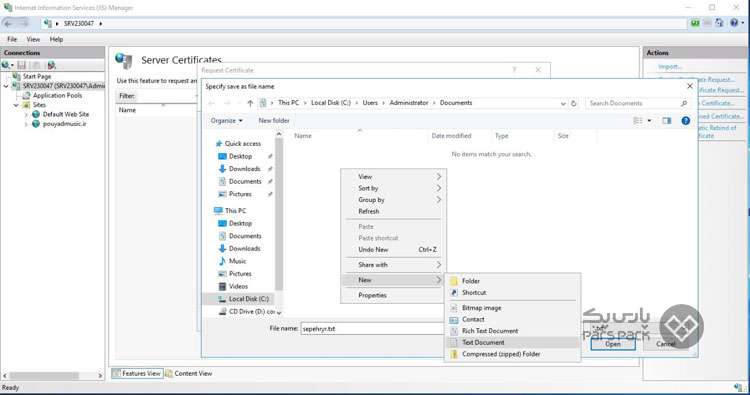
Task: Click the Folder icon in New submenu
Action: (454, 281)
